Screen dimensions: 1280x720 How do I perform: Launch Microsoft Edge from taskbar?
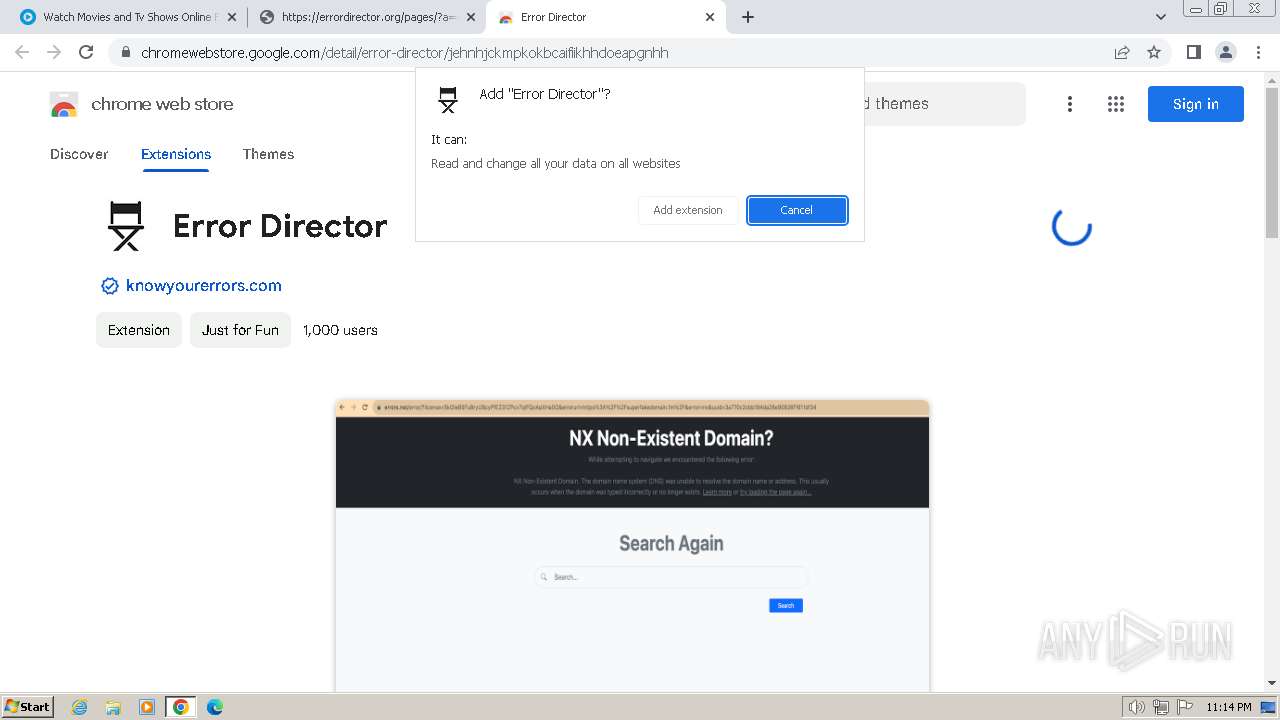(214, 707)
